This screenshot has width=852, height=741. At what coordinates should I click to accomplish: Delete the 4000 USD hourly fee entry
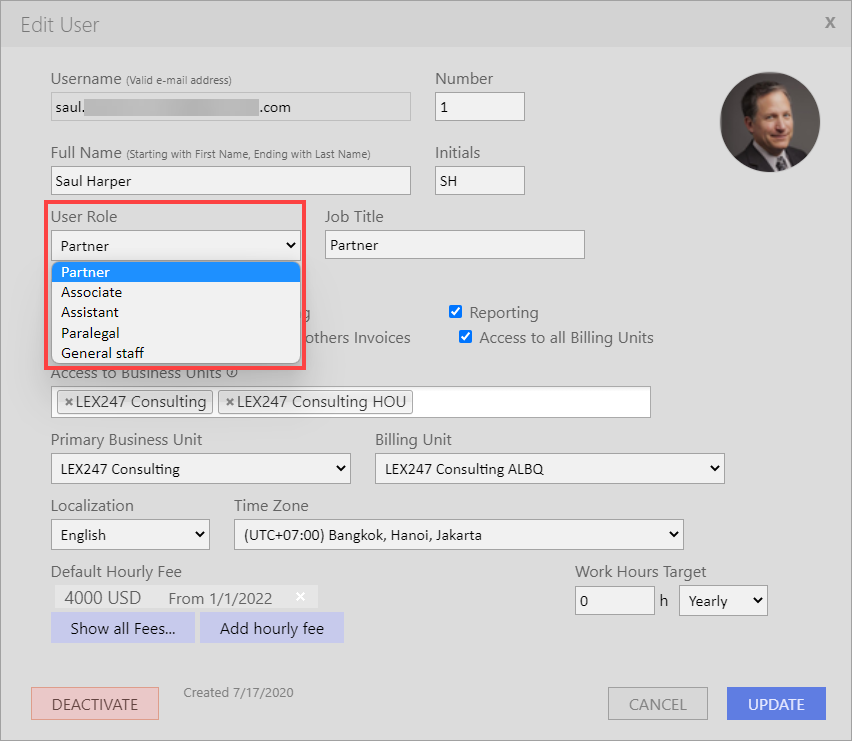300,597
